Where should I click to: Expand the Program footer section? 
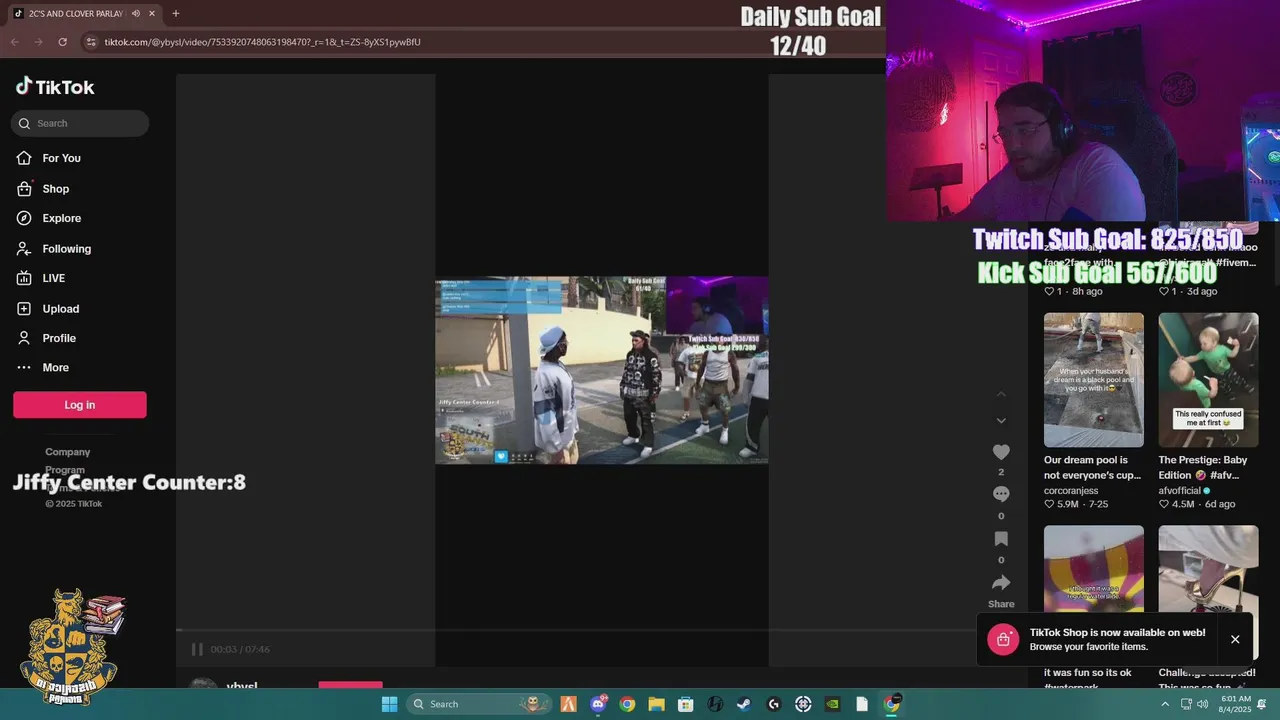pos(64,470)
